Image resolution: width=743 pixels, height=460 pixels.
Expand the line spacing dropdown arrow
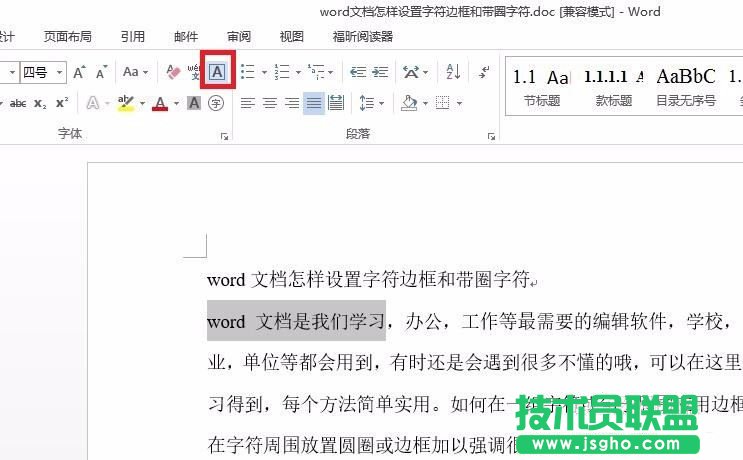pyautogui.click(x=381, y=103)
